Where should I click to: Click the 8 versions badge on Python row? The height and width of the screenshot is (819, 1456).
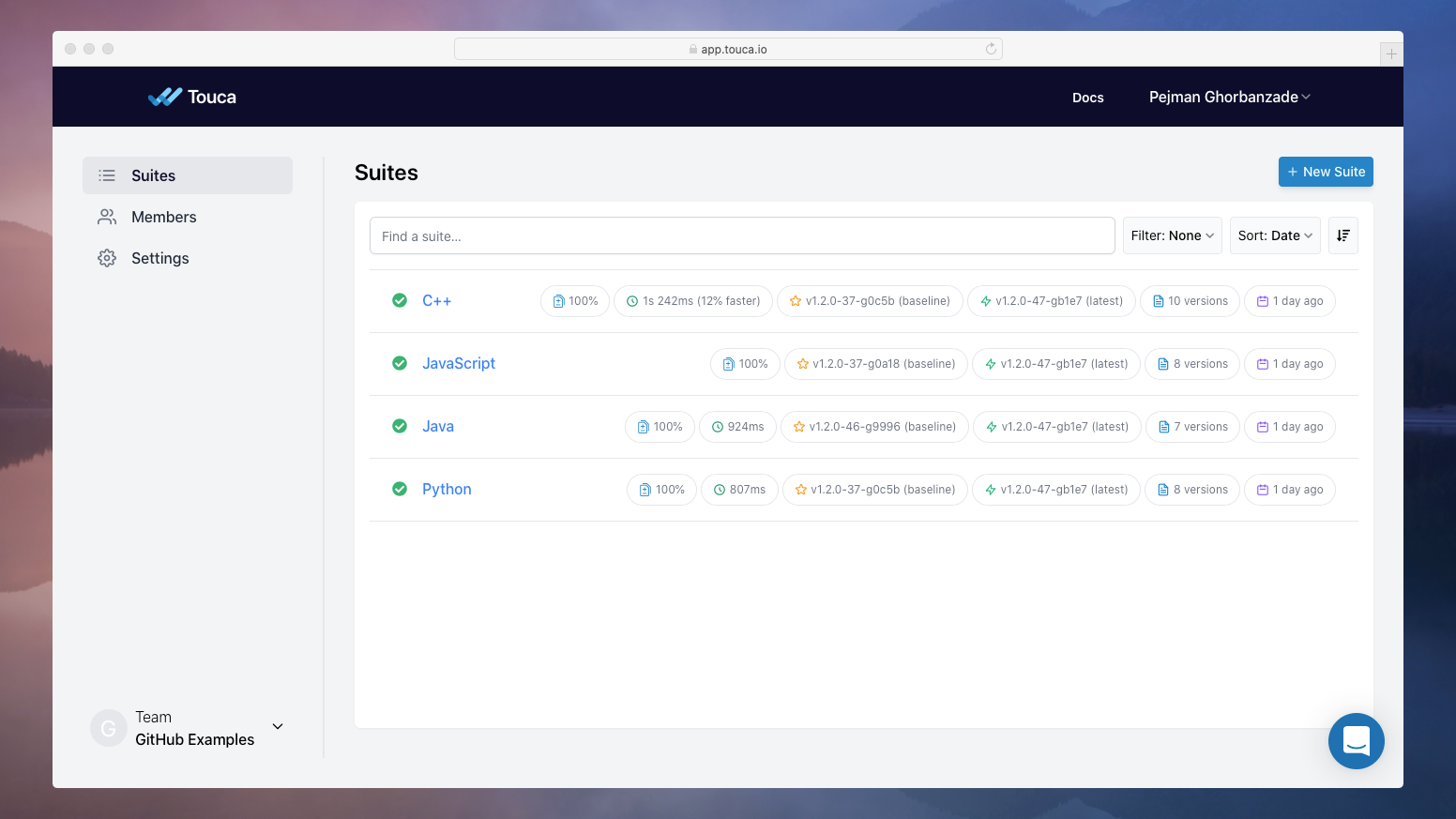point(1192,490)
